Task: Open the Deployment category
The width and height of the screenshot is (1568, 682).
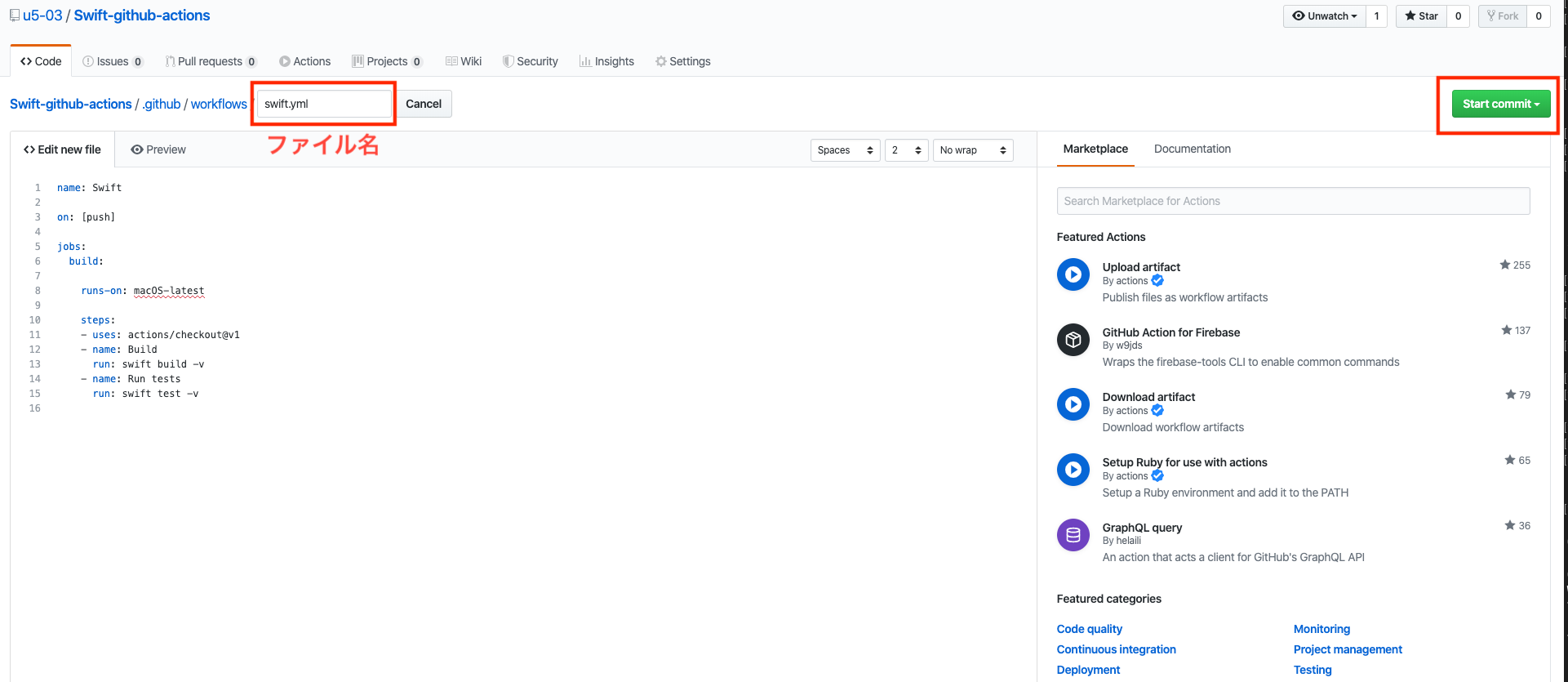Action: click(x=1088, y=670)
